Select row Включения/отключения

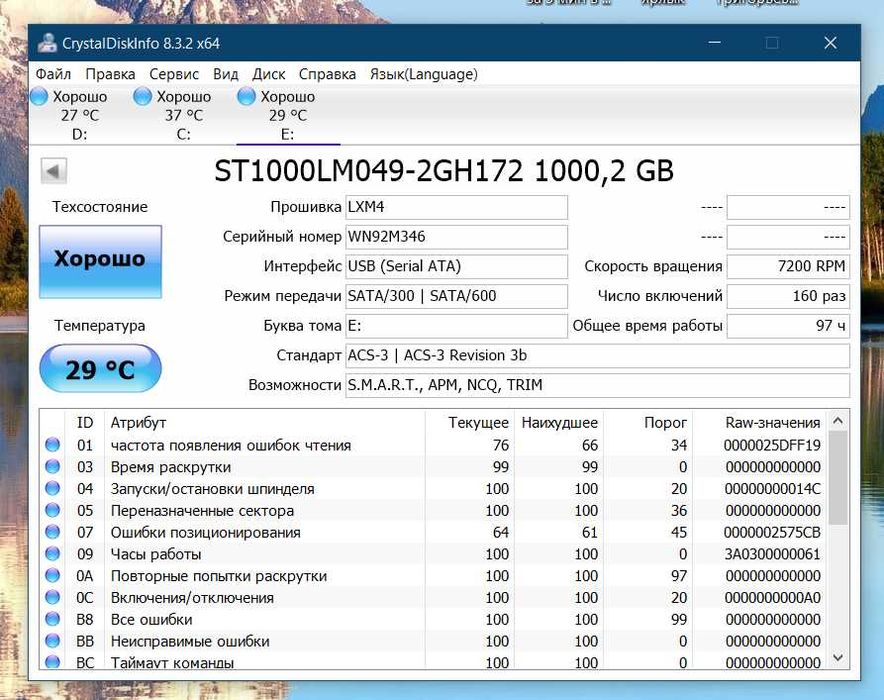click(x=434, y=597)
